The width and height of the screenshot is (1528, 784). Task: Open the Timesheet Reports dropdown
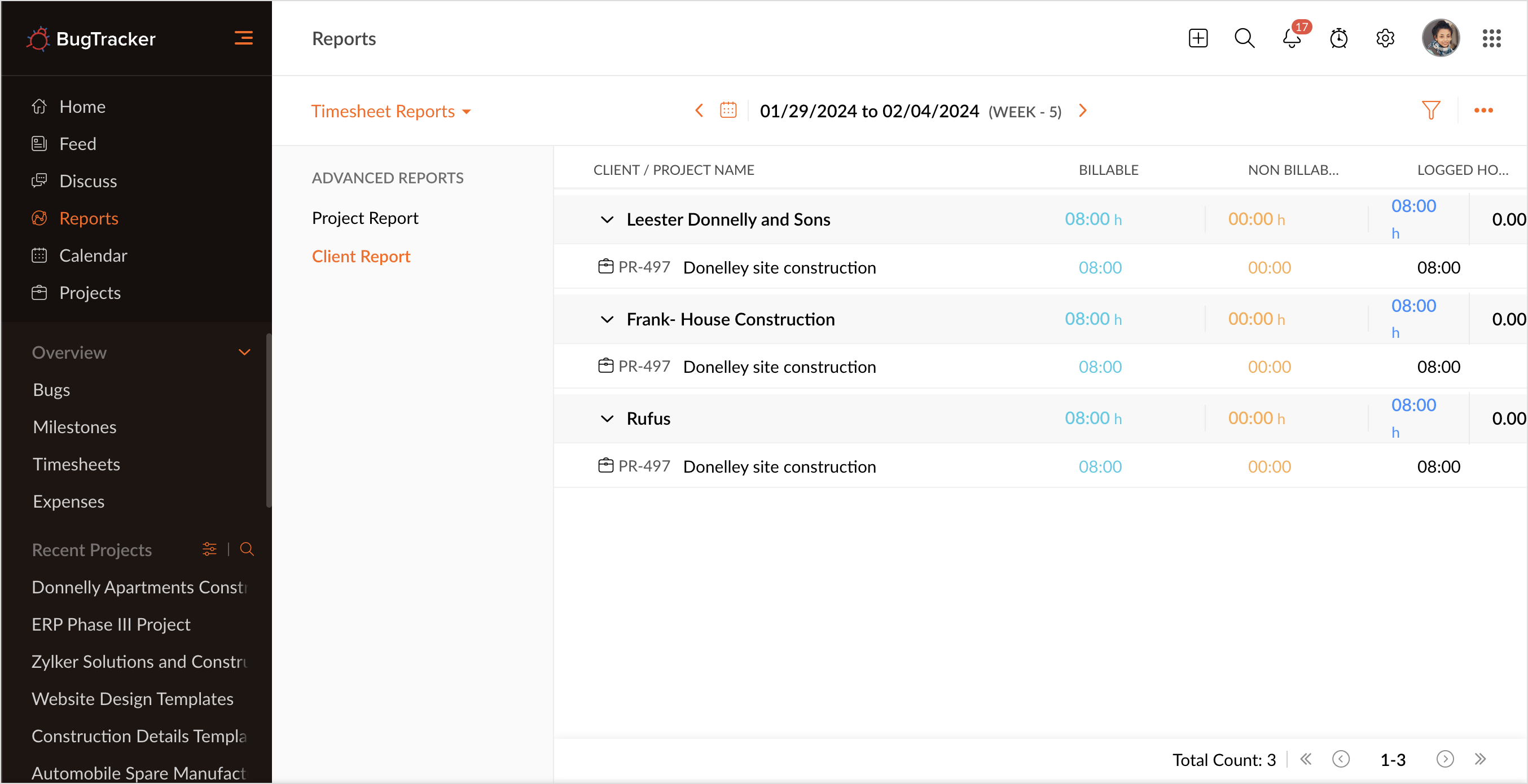pyautogui.click(x=391, y=112)
